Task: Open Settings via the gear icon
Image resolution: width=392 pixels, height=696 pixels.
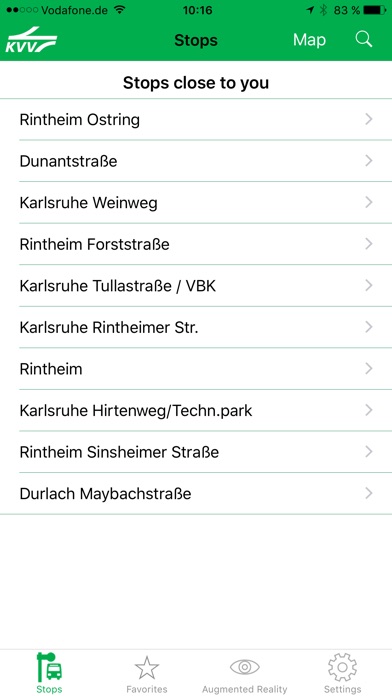Action: (342, 667)
